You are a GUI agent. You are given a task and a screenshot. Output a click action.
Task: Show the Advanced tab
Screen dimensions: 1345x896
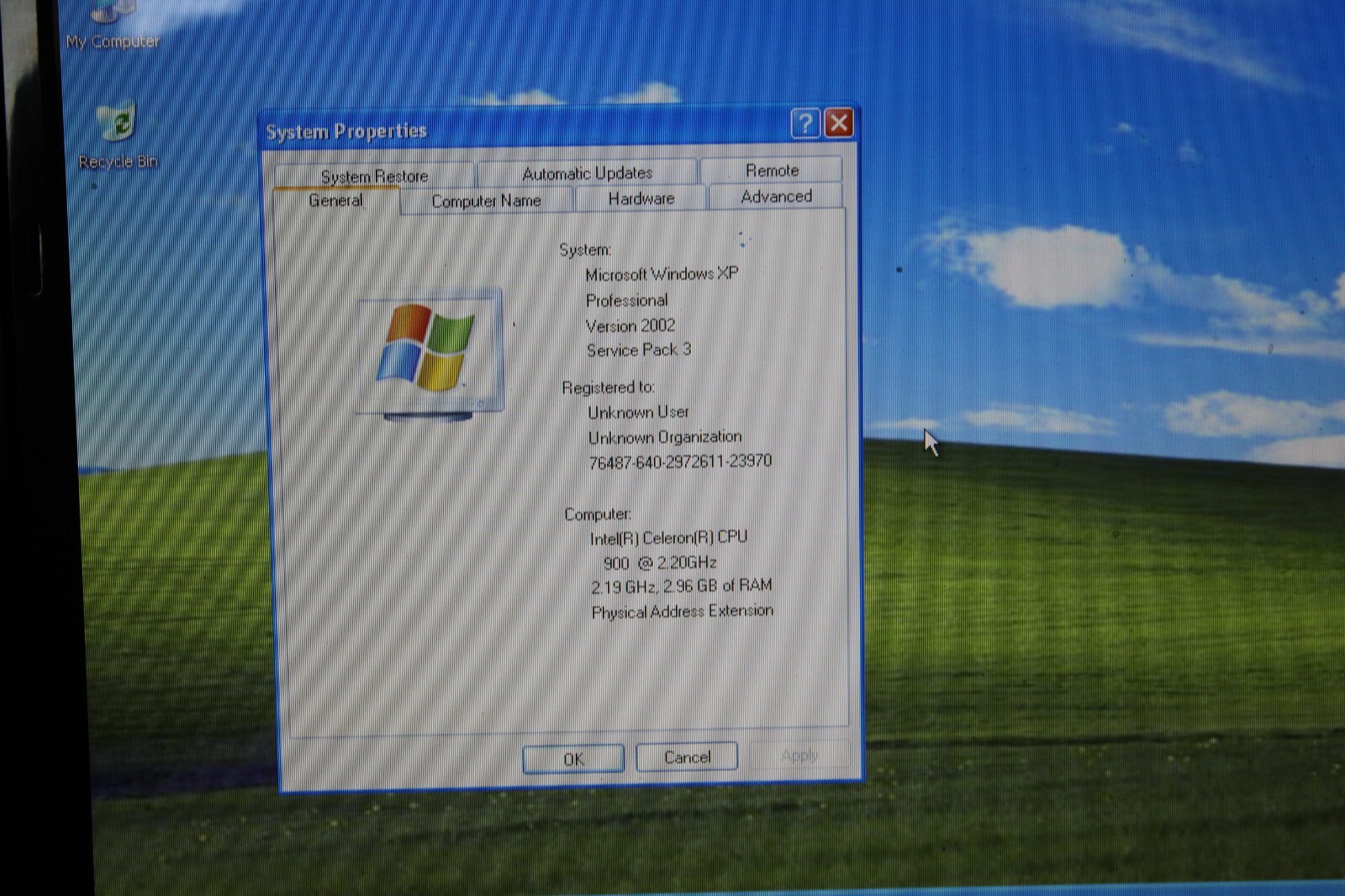776,196
